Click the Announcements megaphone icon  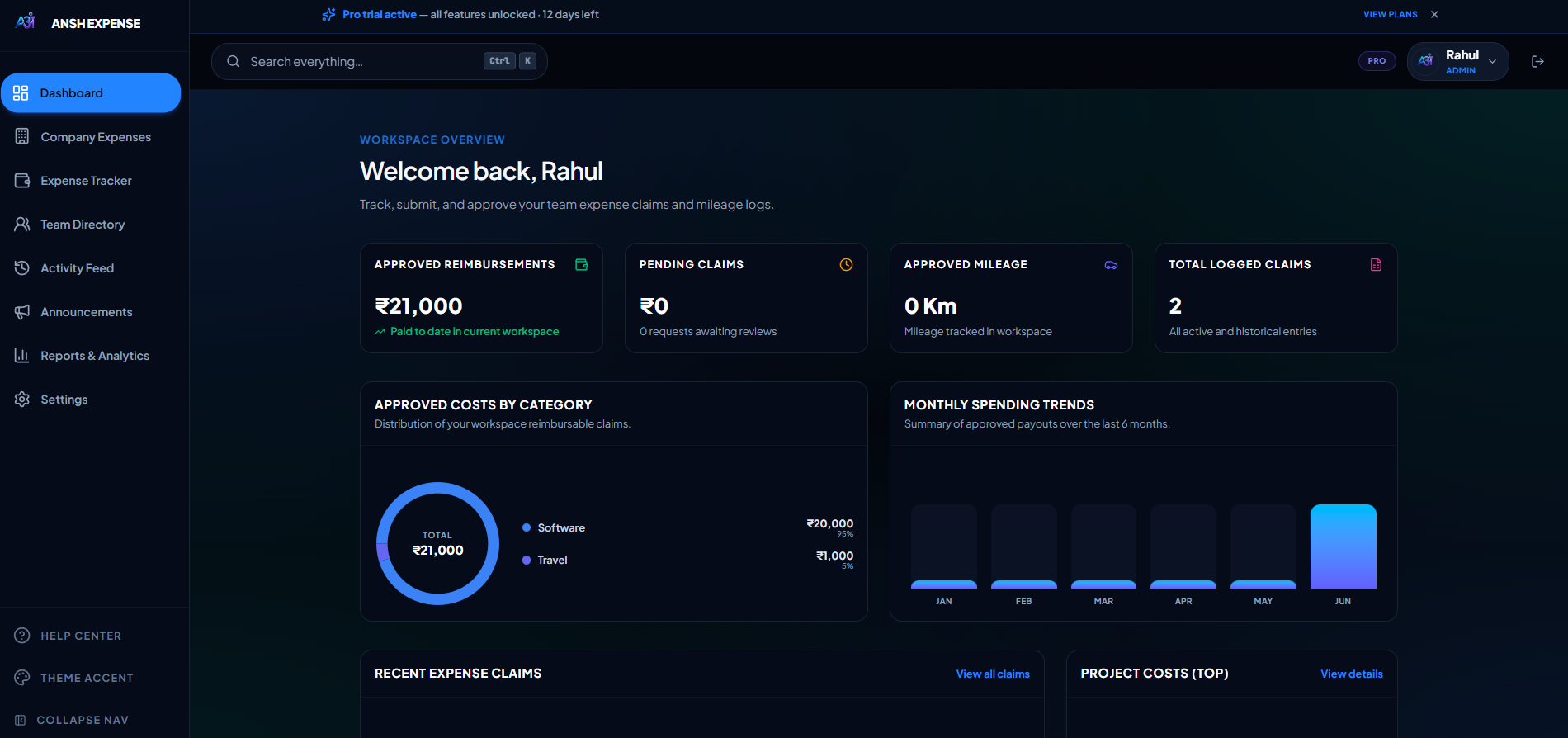point(22,311)
